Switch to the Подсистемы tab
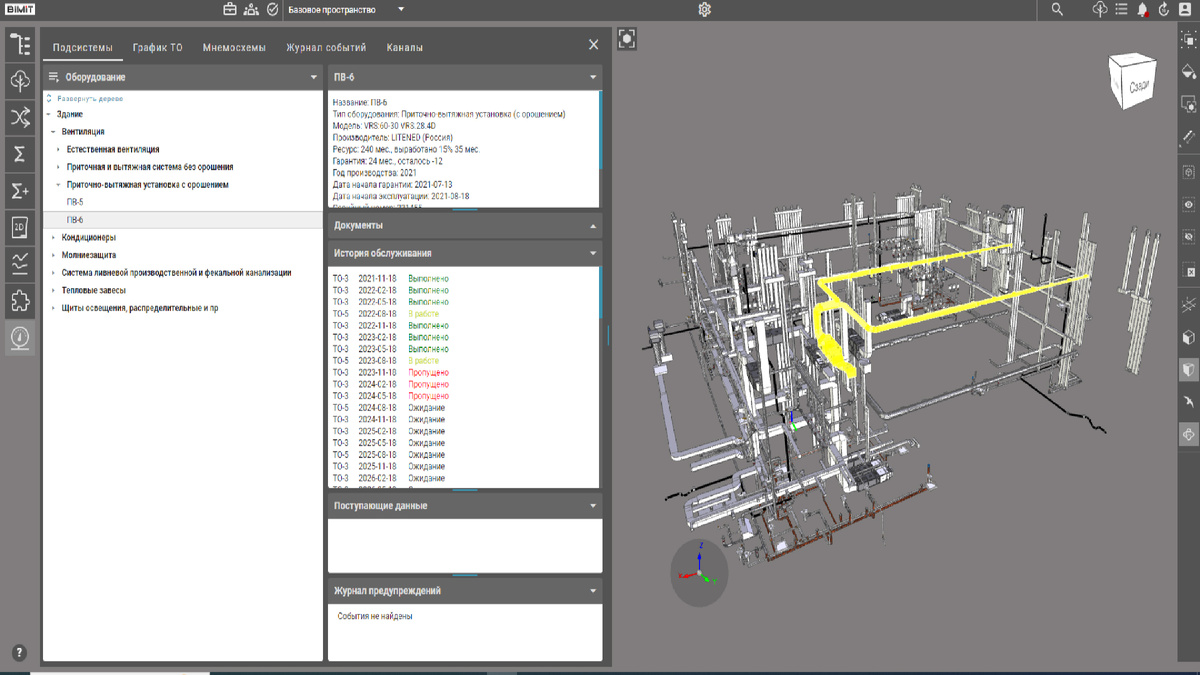The width and height of the screenshot is (1200, 675). 83,47
